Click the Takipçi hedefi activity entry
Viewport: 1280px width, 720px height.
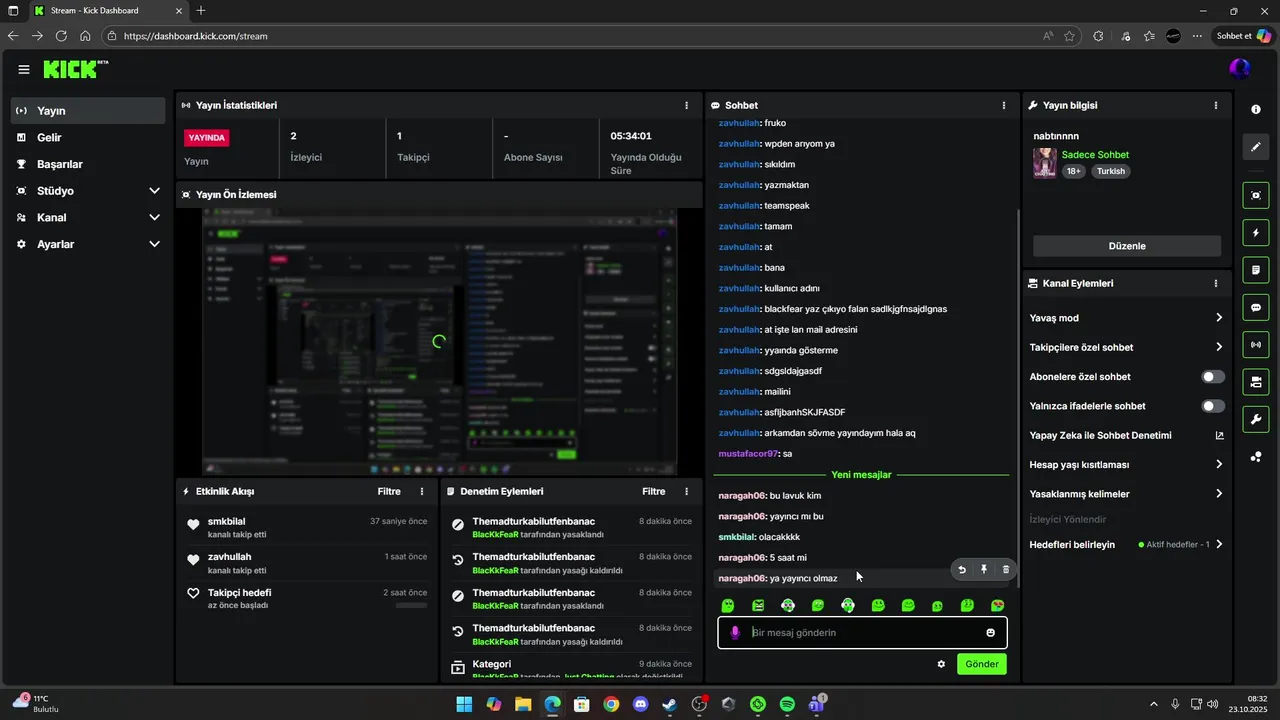click(x=308, y=598)
